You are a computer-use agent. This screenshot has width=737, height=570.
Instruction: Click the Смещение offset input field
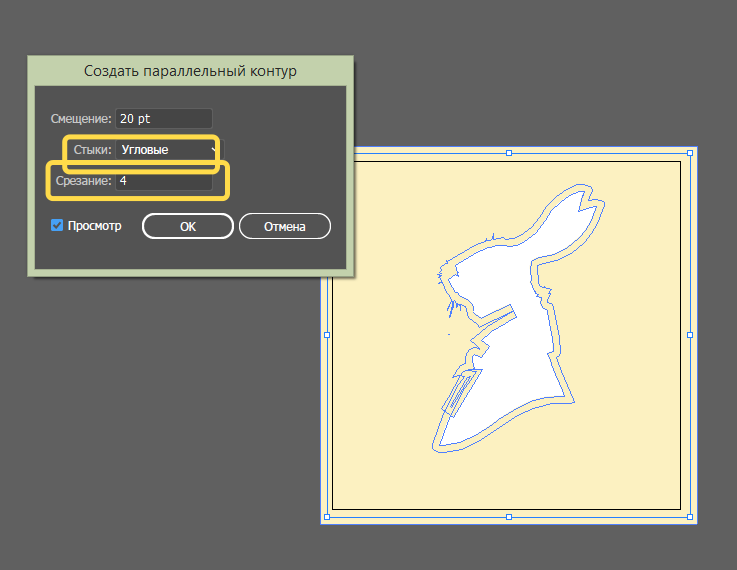point(164,118)
